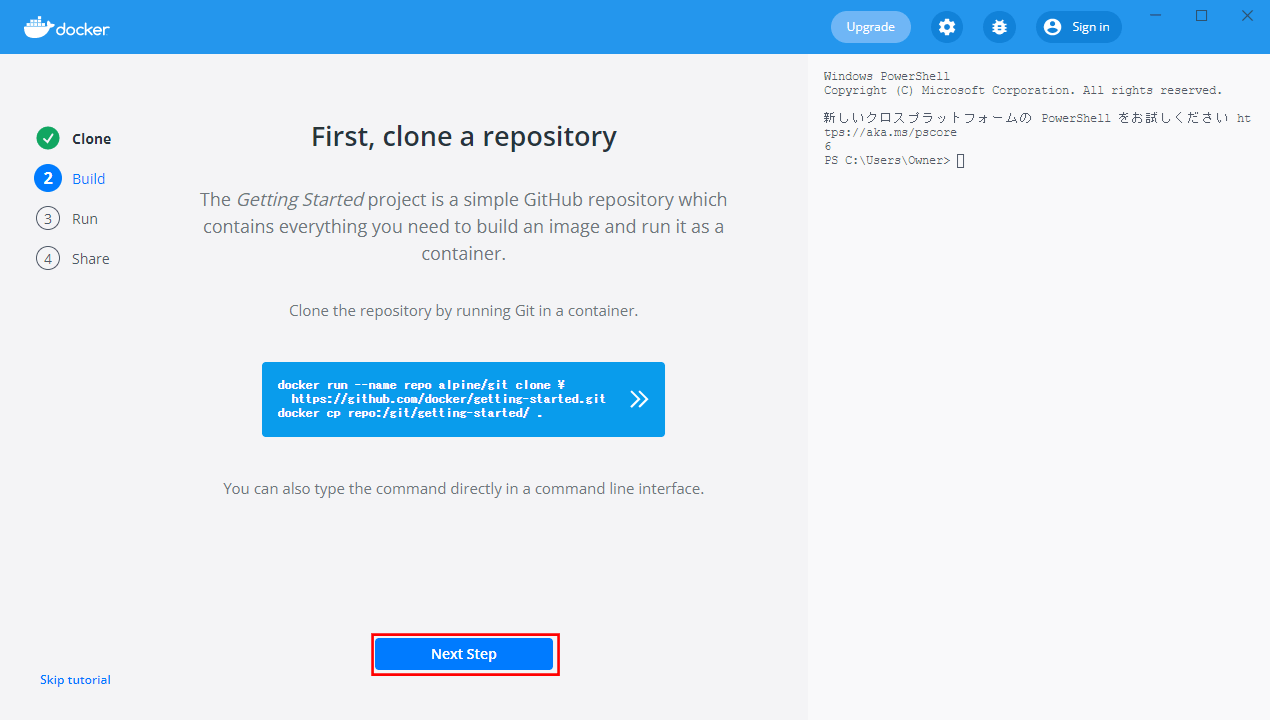This screenshot has width=1270, height=720.
Task: Click 'You can also type the command' text
Action: 463,489
